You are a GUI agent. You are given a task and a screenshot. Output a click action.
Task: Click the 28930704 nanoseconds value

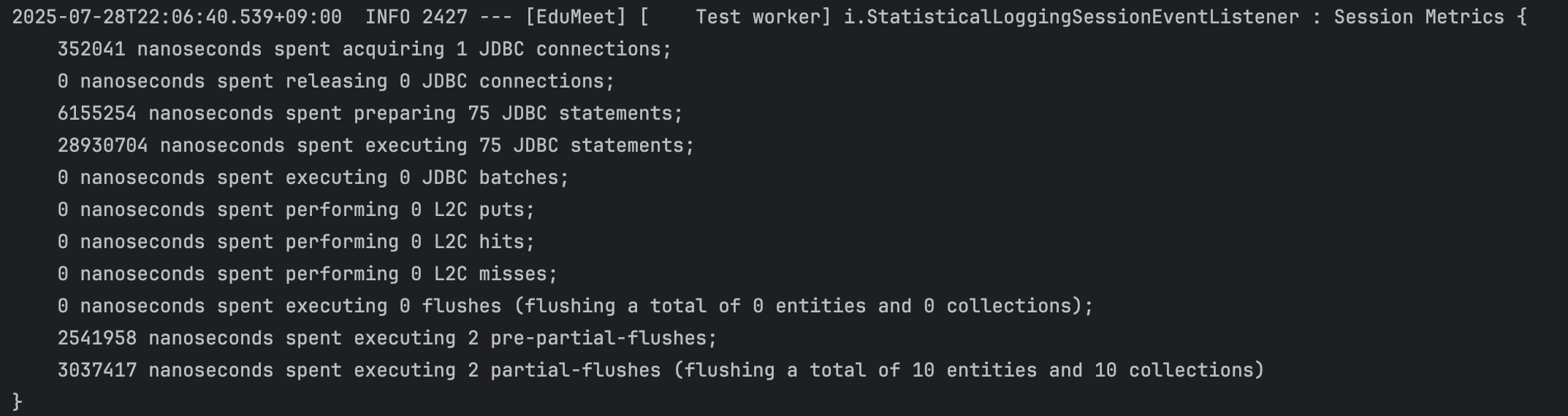pyautogui.click(x=102, y=145)
